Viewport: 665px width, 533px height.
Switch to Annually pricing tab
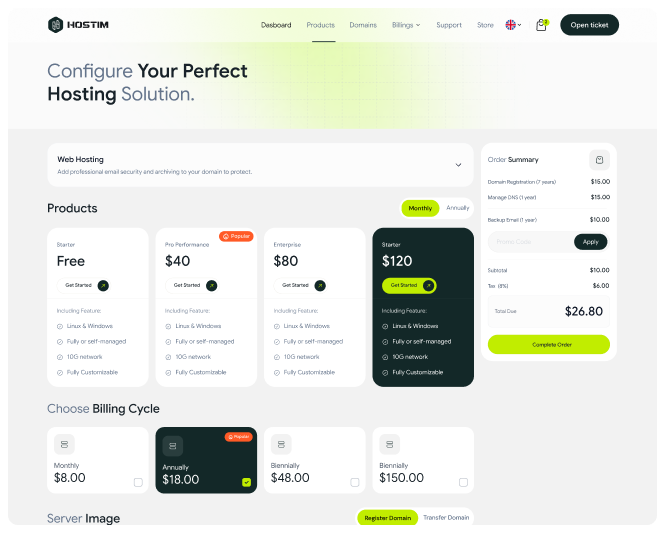pos(457,208)
